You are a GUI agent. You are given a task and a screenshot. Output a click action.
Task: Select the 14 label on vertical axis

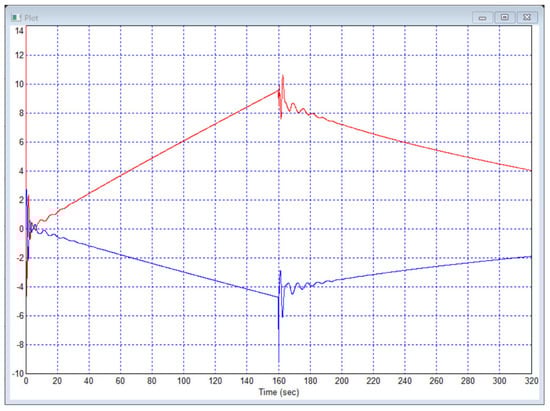pyautogui.click(x=19, y=31)
